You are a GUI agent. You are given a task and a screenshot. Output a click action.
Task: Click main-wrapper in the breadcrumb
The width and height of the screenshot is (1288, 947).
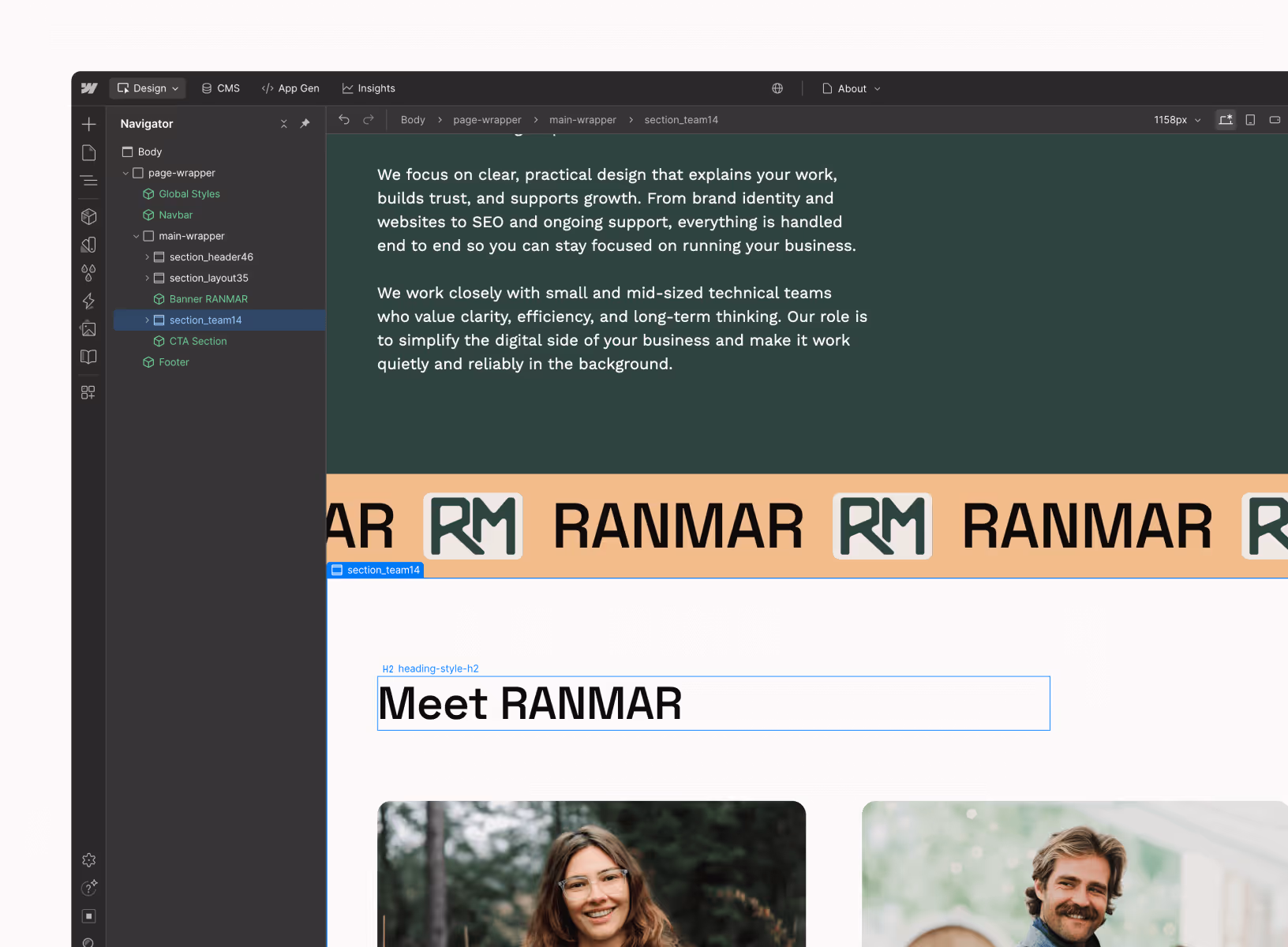pyautogui.click(x=582, y=119)
